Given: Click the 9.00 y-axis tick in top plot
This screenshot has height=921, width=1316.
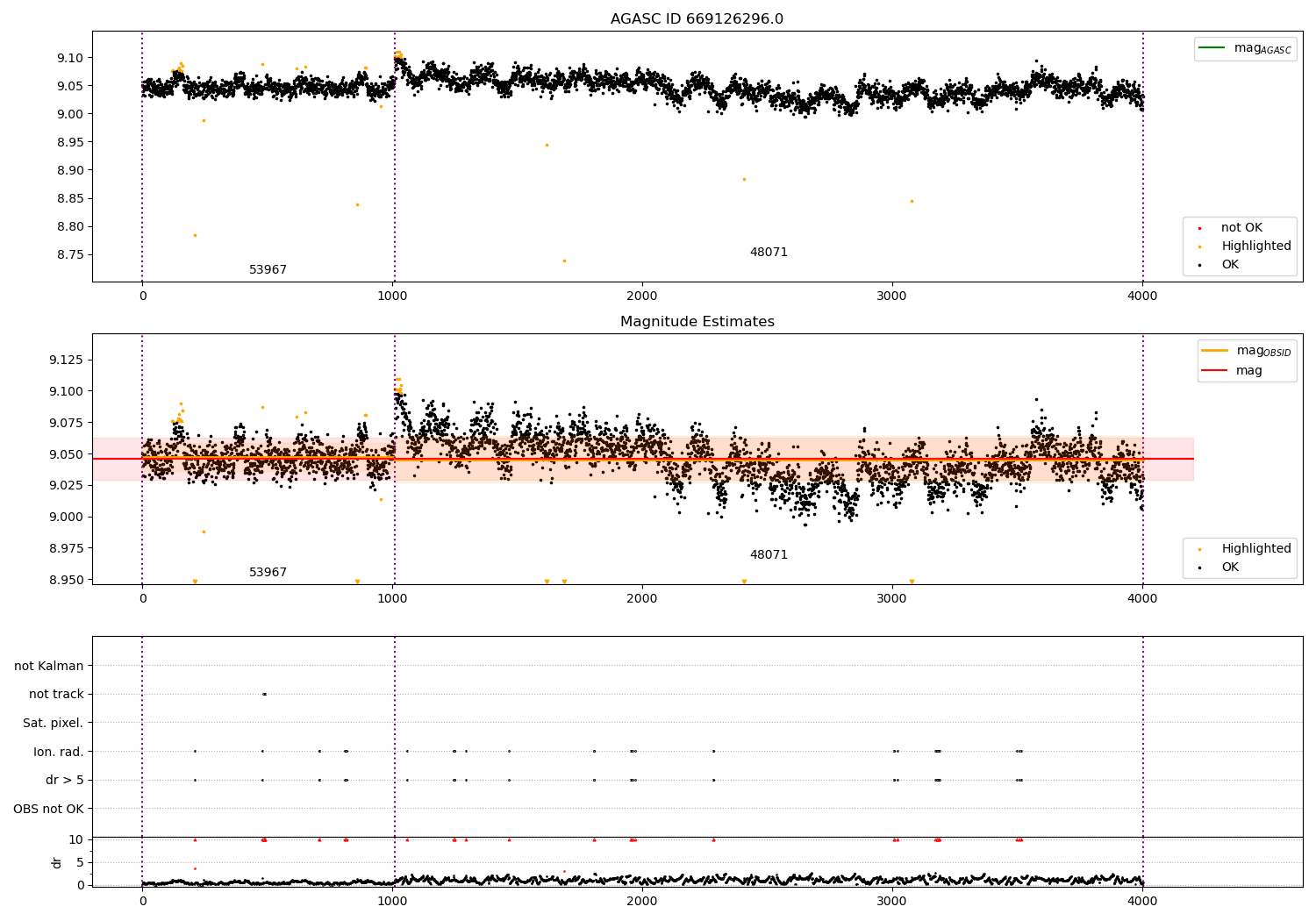Looking at the screenshot, I should click(x=69, y=114).
